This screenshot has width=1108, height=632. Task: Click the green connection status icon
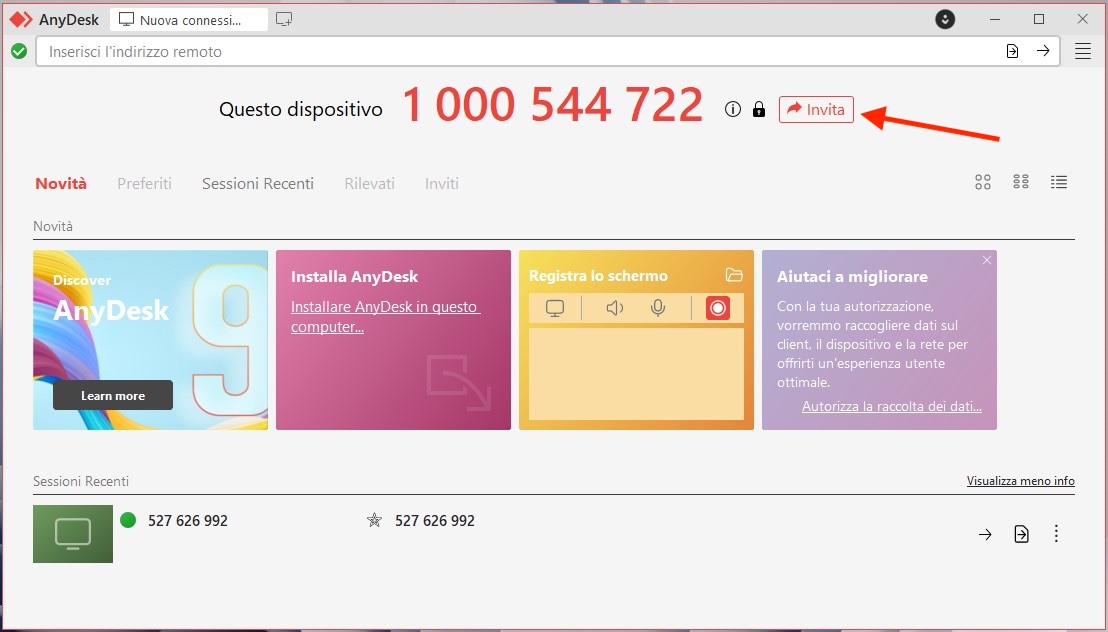tap(19, 51)
